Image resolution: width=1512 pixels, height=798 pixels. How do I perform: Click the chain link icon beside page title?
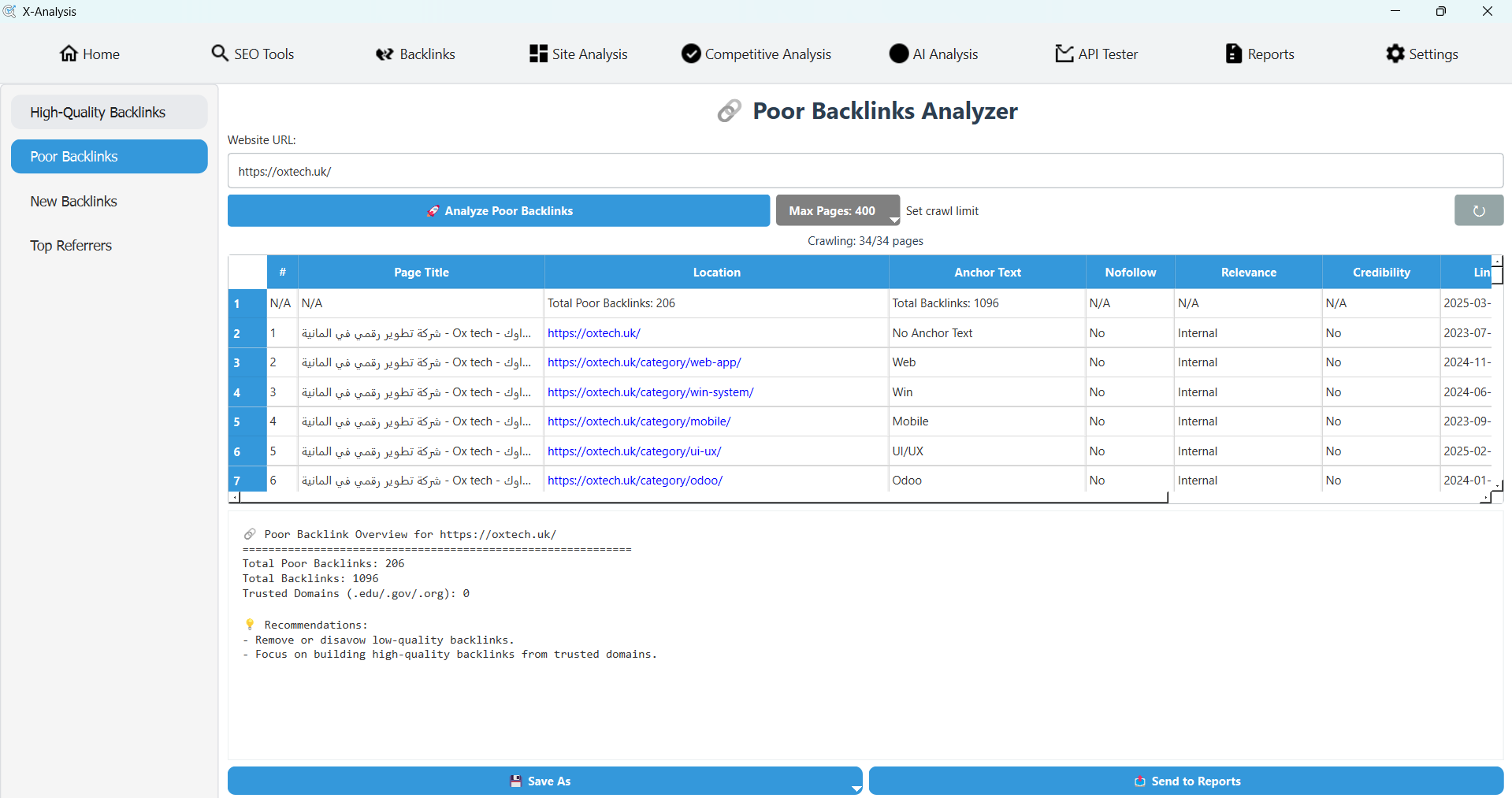coord(729,111)
